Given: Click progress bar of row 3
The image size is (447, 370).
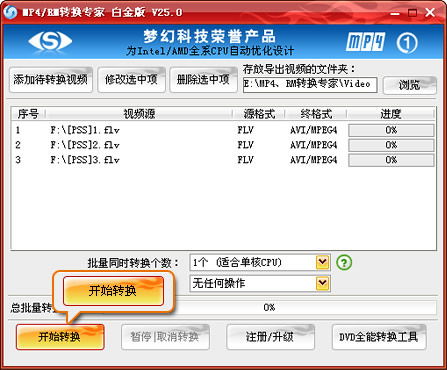Looking at the screenshot, I should coord(391,160).
